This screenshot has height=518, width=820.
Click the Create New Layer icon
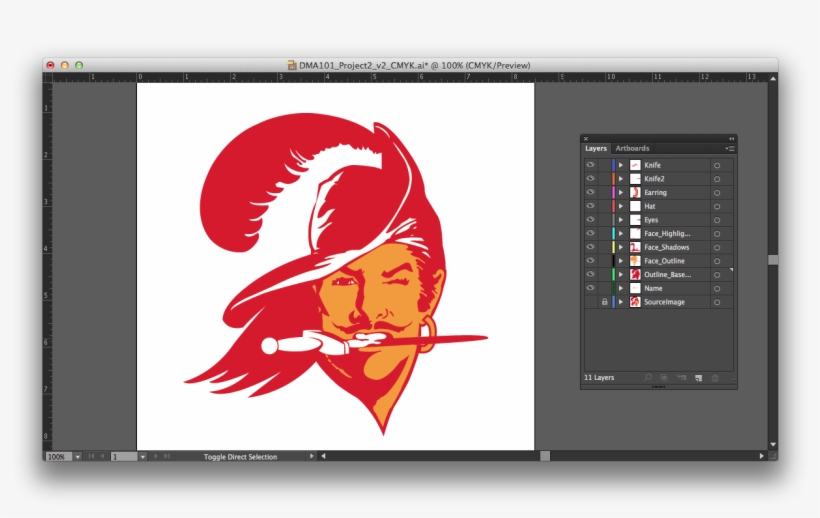pos(698,377)
